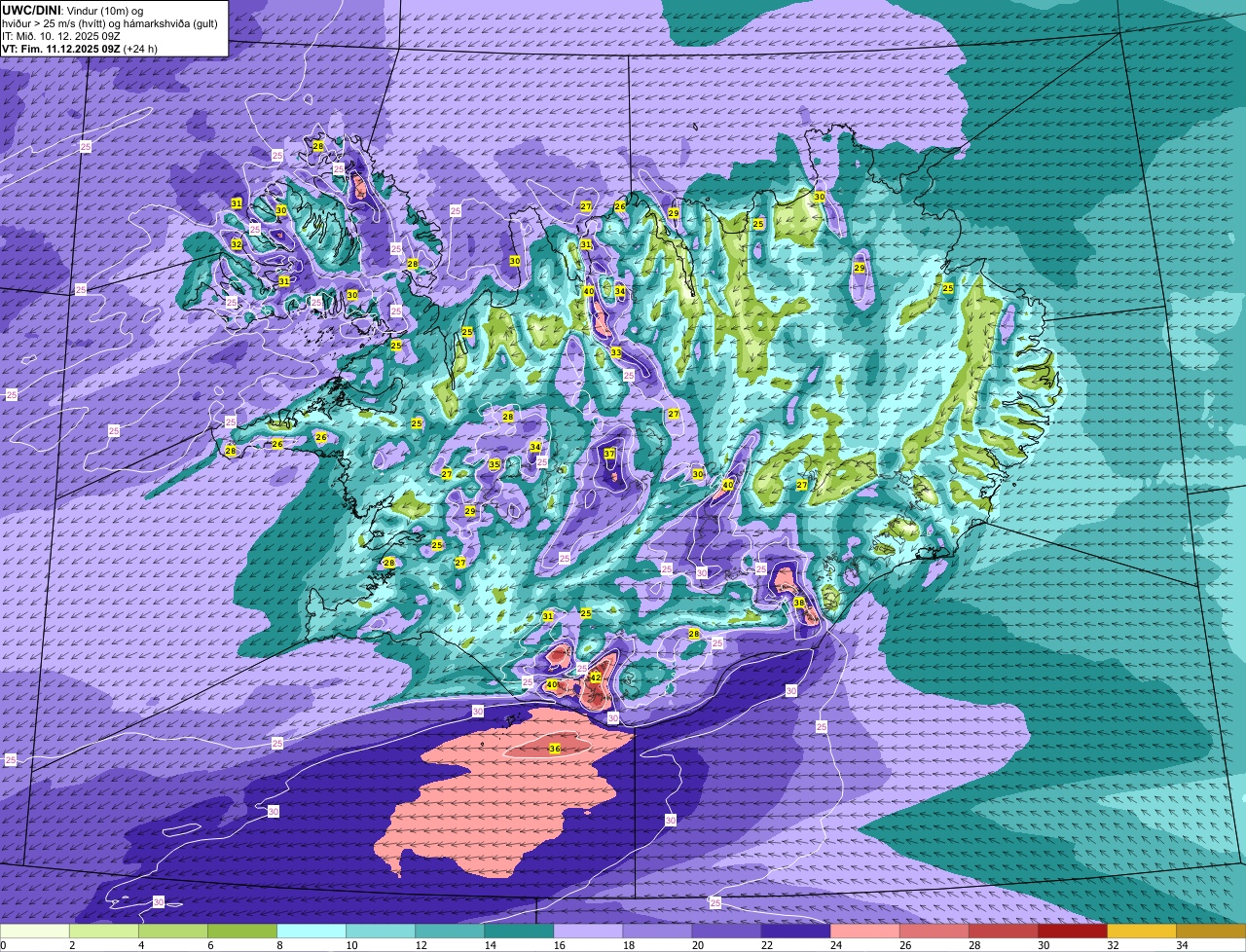Select the dark red 30–32 m/s legend swatch
This screenshot has width=1246, height=952.
pyautogui.click(x=1072, y=932)
